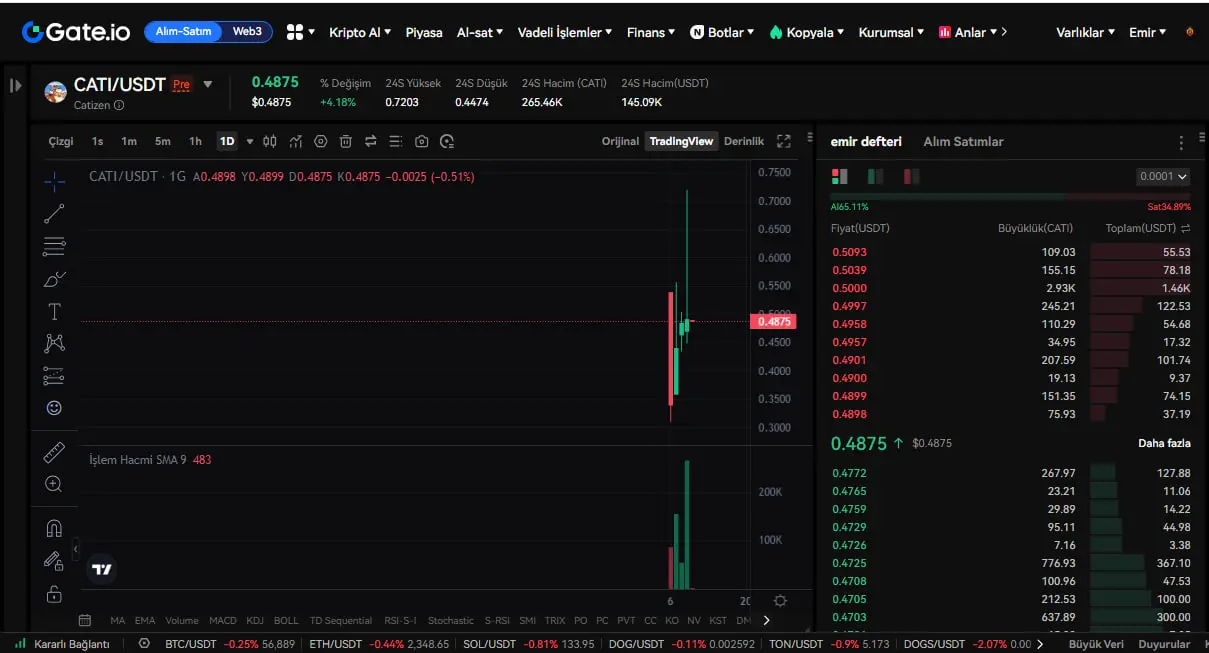Toggle the Toplam(USDT) column unit switch

(x=1185, y=228)
